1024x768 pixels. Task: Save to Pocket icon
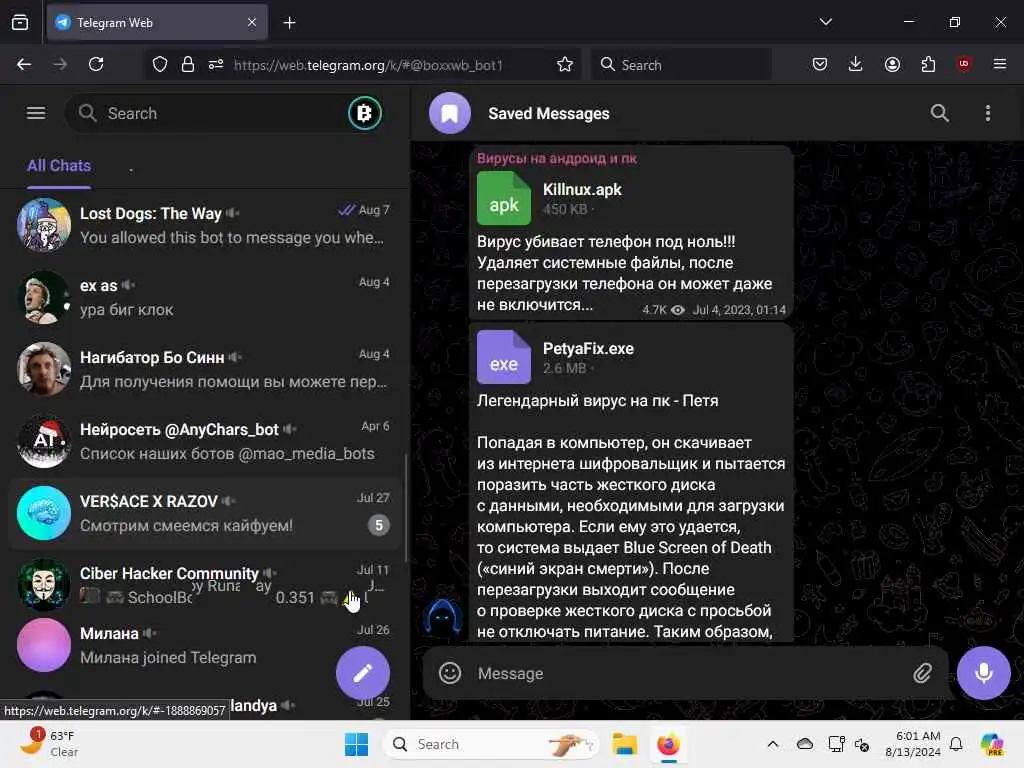pos(820,64)
